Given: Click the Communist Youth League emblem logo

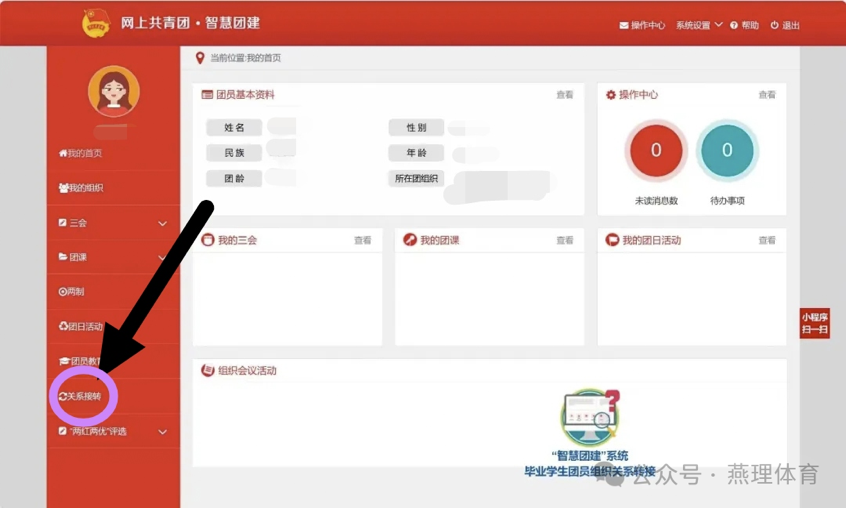Looking at the screenshot, I should point(95,23).
